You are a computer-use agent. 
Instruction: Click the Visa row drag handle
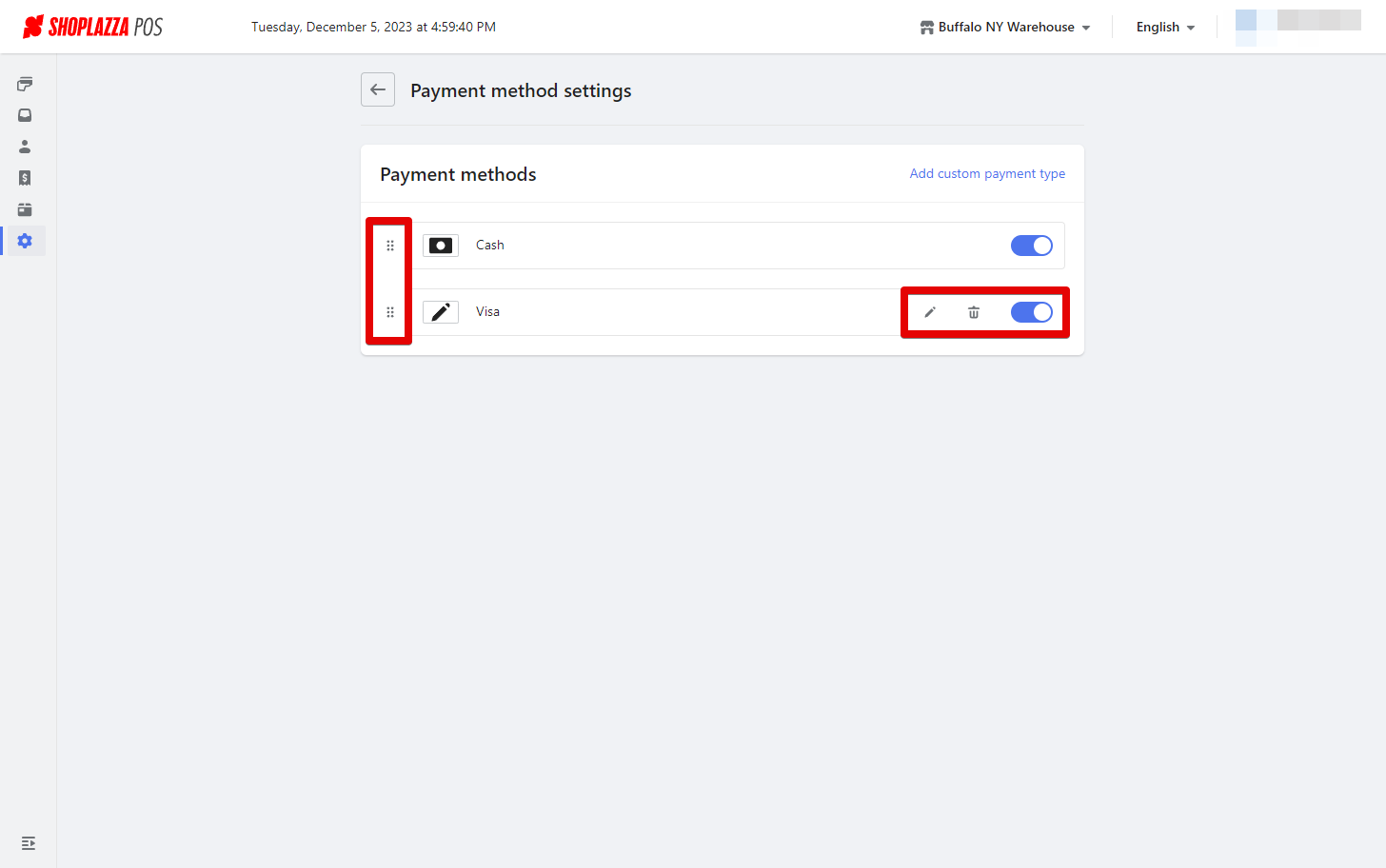(x=390, y=312)
